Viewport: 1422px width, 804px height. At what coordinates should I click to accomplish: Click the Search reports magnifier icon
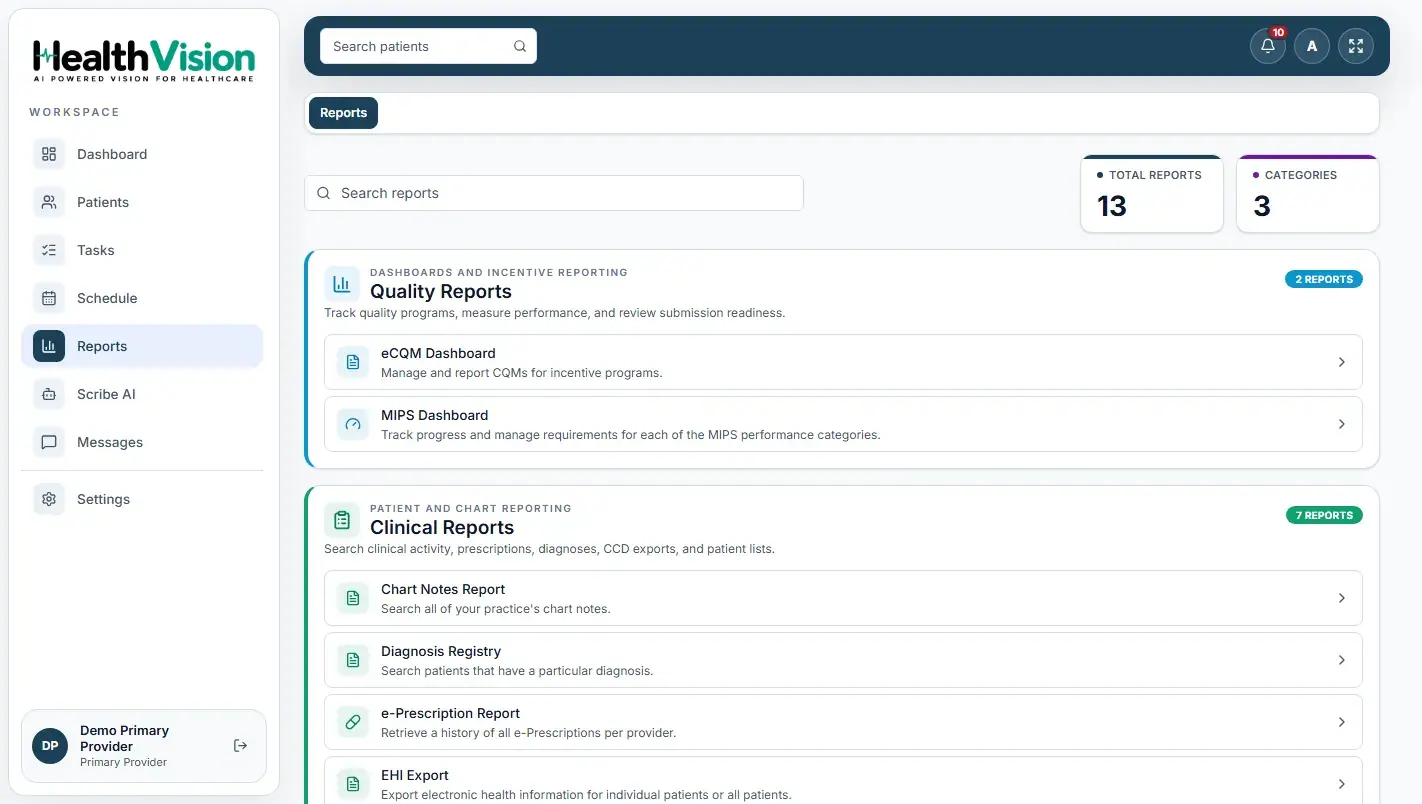click(x=324, y=193)
